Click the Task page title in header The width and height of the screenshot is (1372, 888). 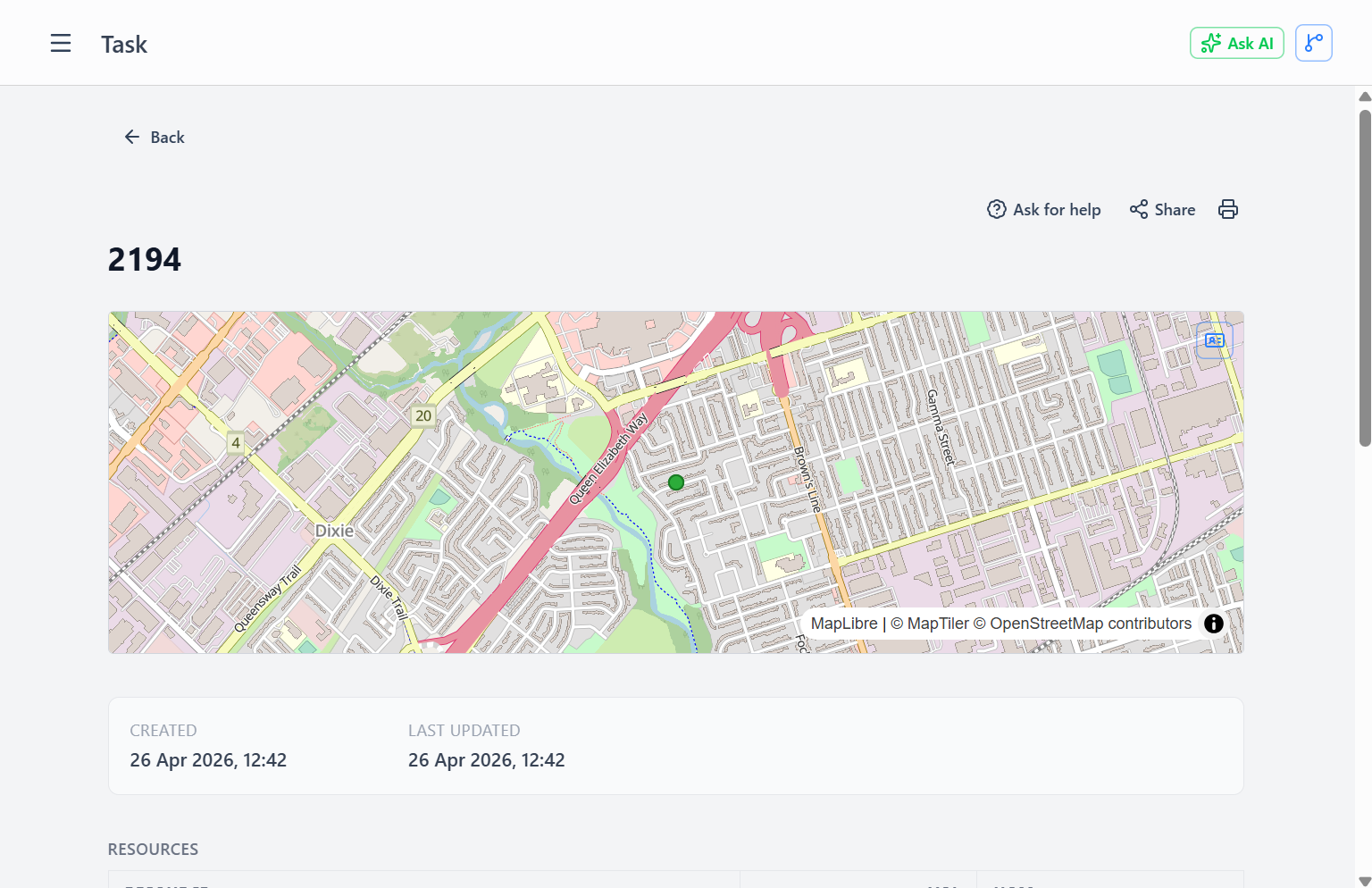[x=124, y=45]
